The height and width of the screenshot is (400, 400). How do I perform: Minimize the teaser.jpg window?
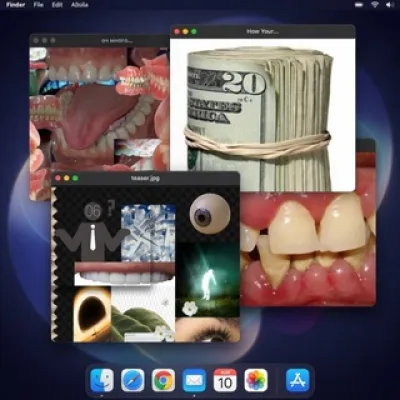(67, 178)
